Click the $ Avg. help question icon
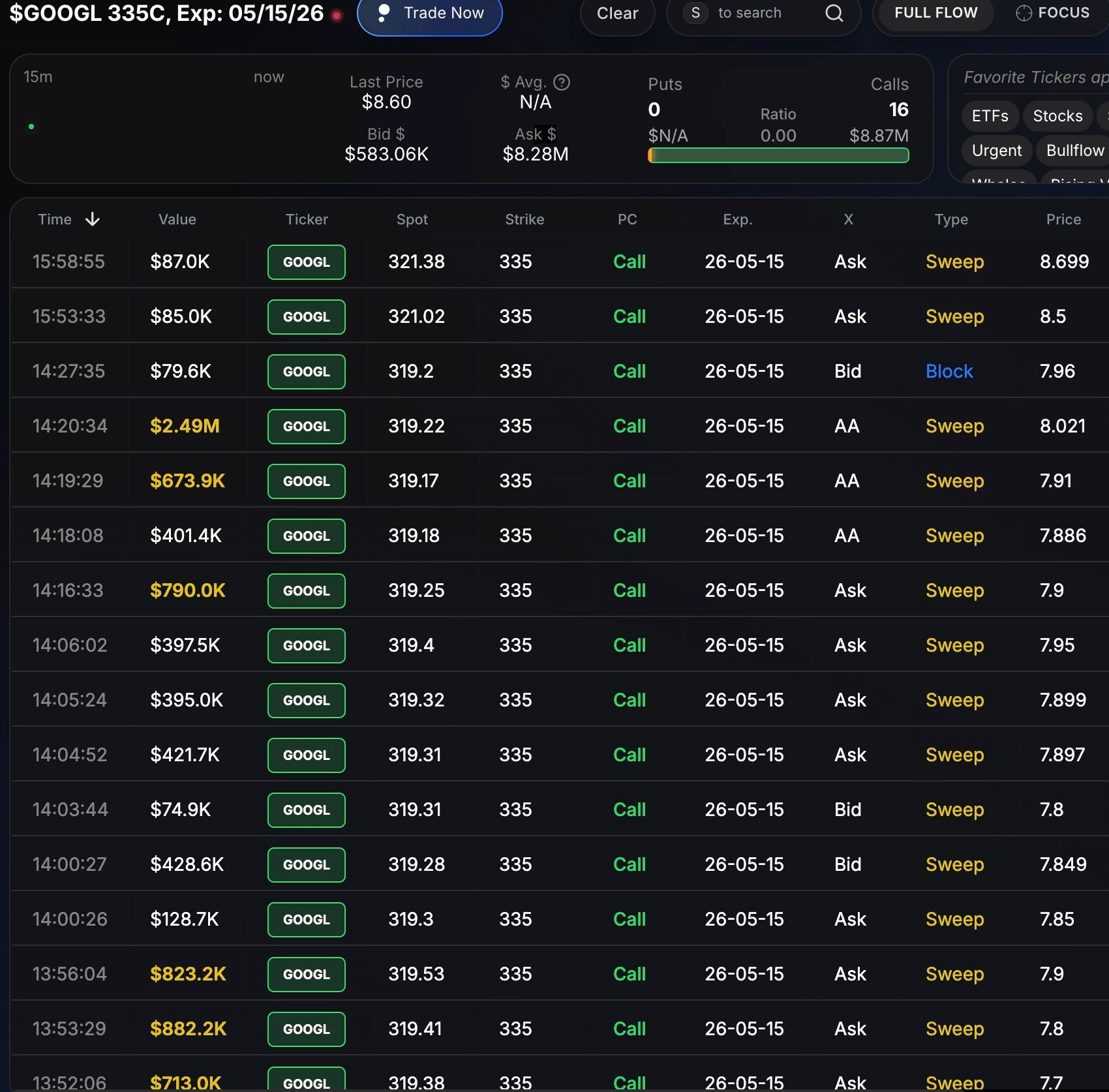The height and width of the screenshot is (1092, 1109). pos(562,82)
